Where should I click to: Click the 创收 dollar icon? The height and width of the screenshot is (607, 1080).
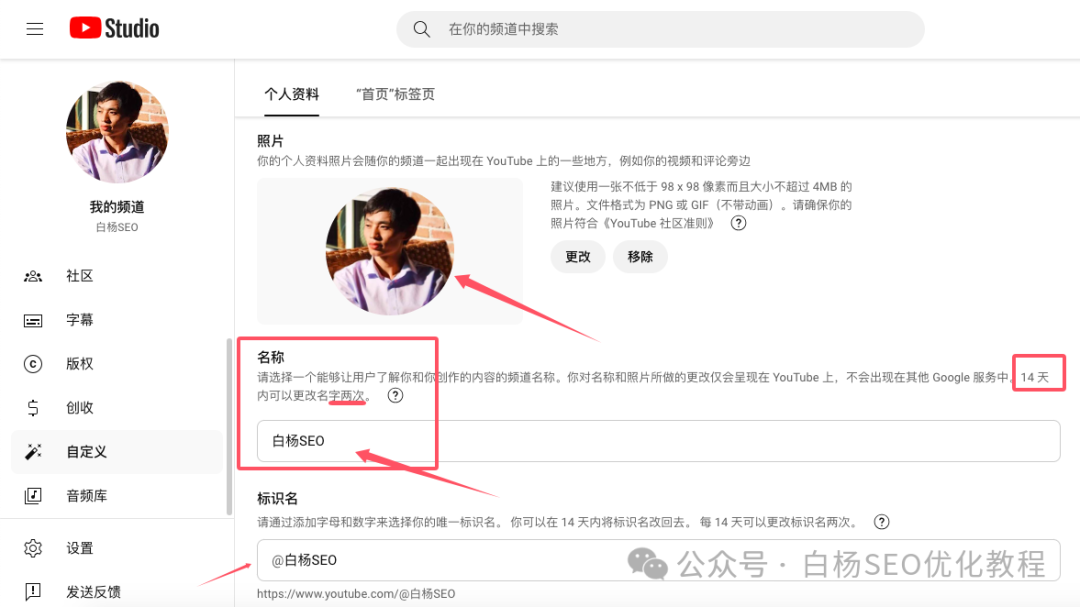pos(33,408)
